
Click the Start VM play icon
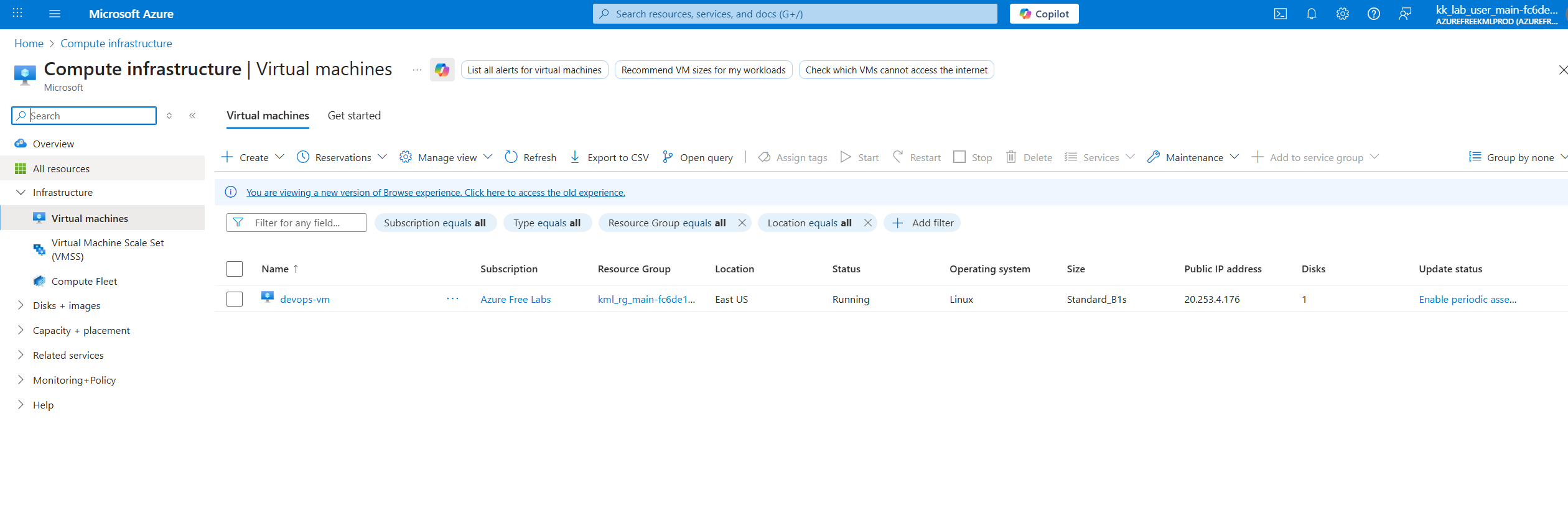[x=846, y=157]
